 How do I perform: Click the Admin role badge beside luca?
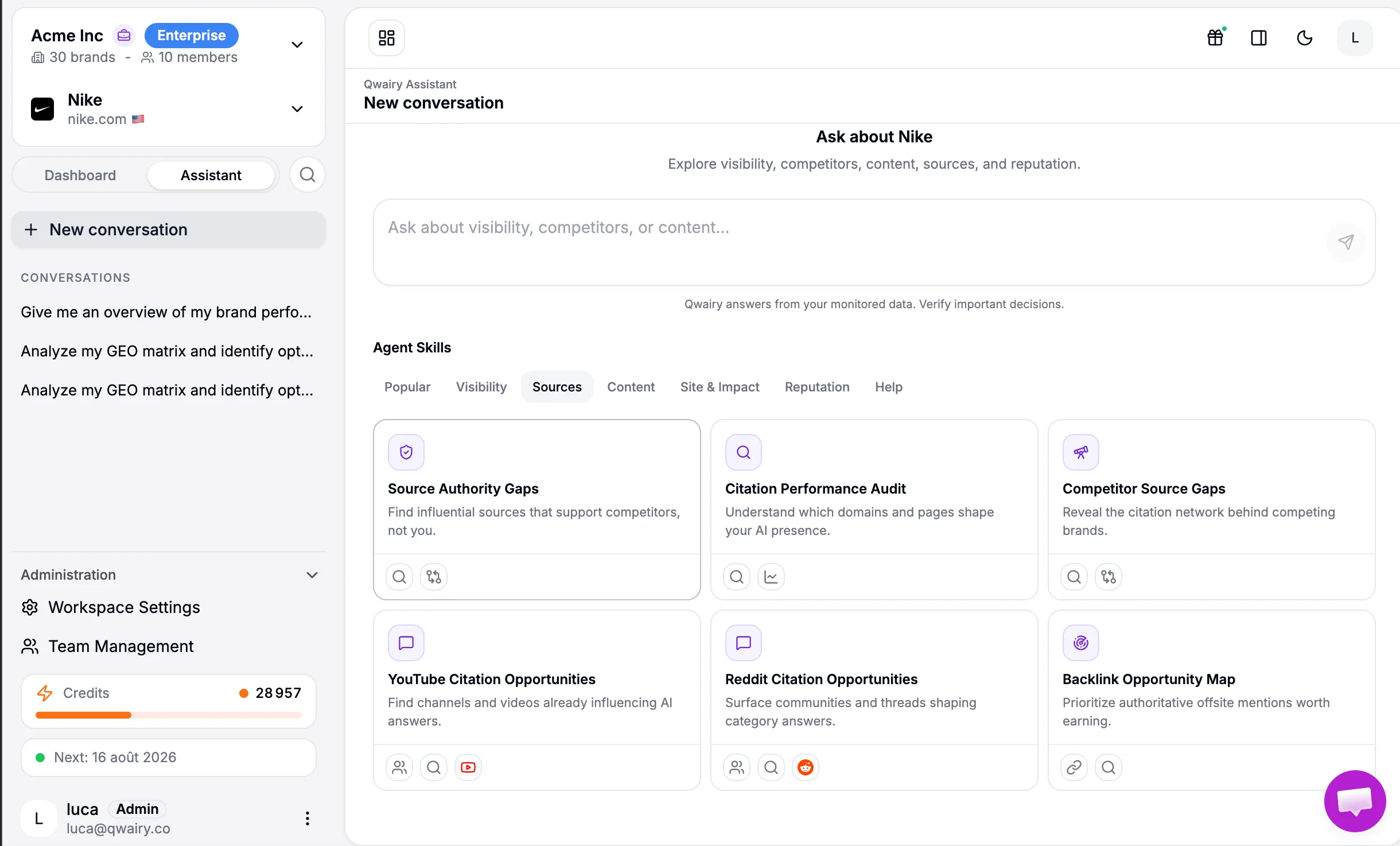tap(137, 809)
